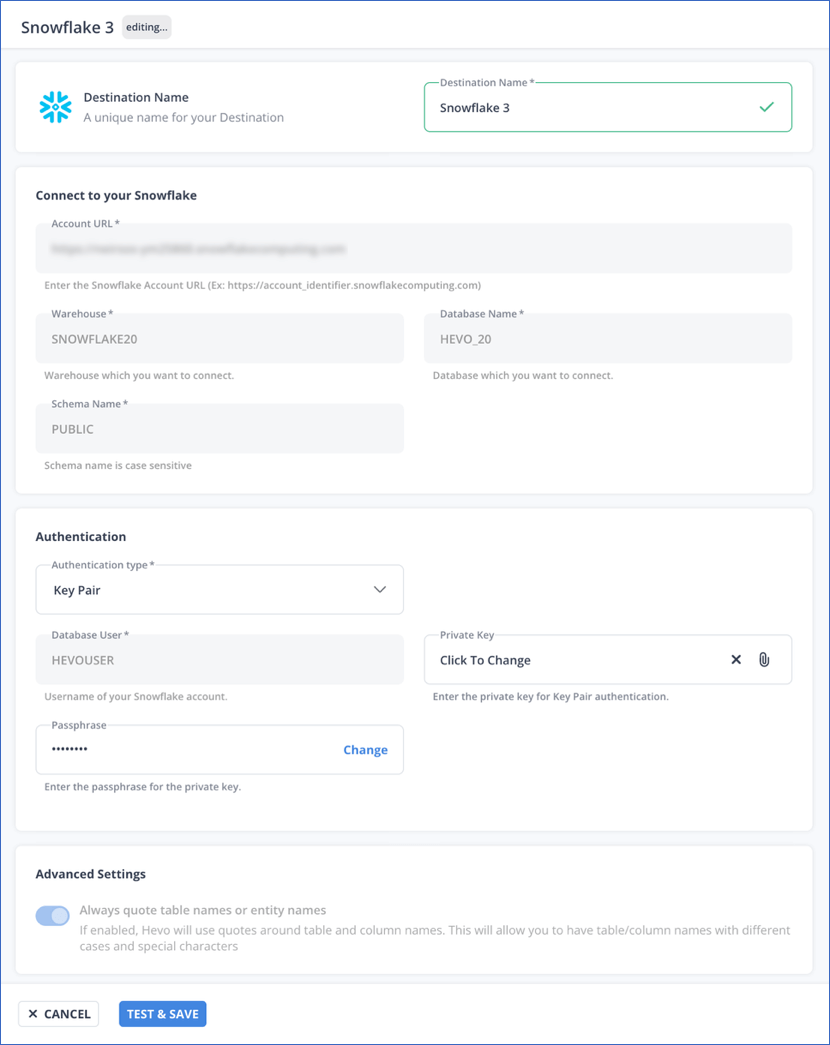Click the Advanced Settings heading

click(91, 874)
